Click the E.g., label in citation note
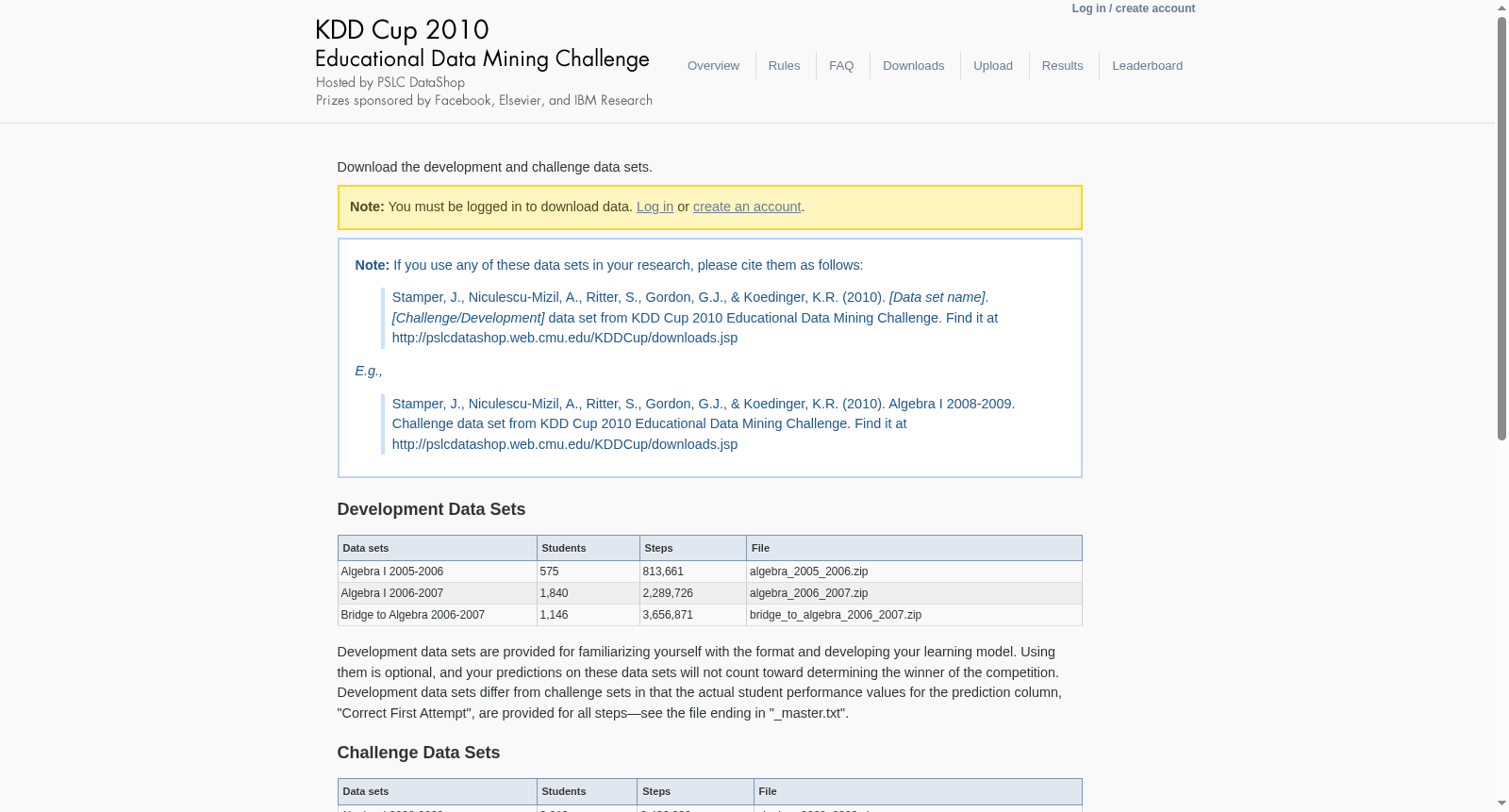Screen dimensions: 1509x812 coord(369,371)
